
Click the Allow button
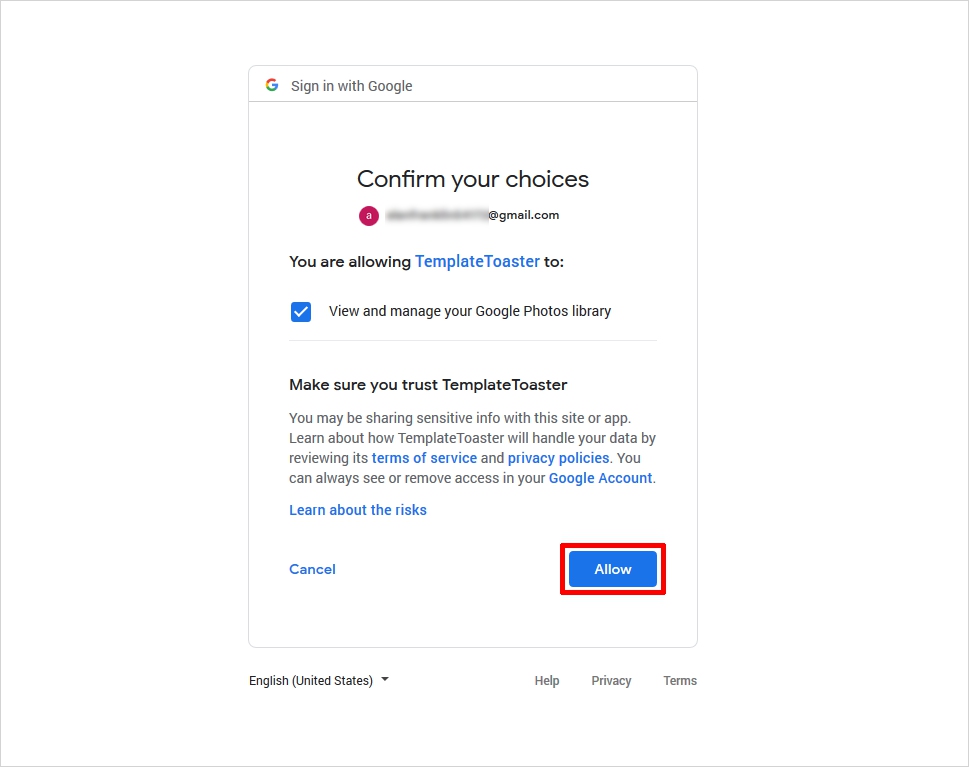pos(612,569)
